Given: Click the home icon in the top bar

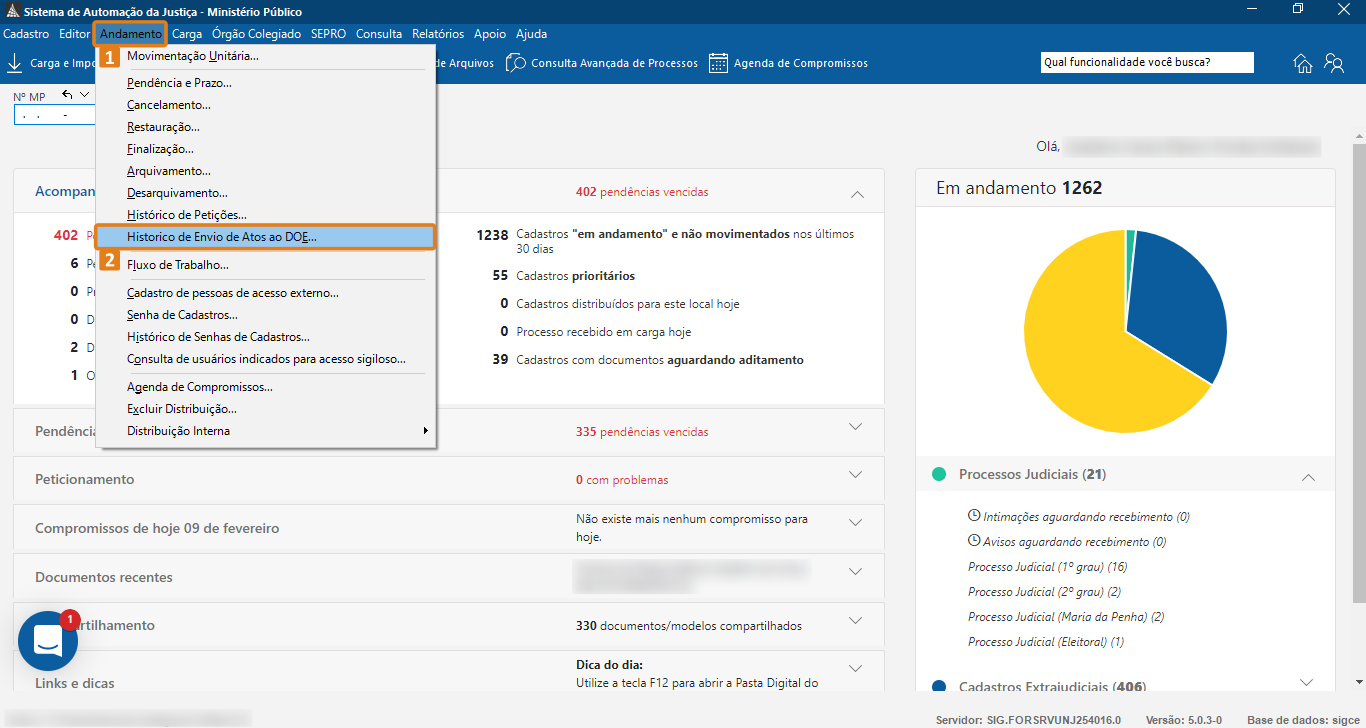Looking at the screenshot, I should pyautogui.click(x=1302, y=62).
